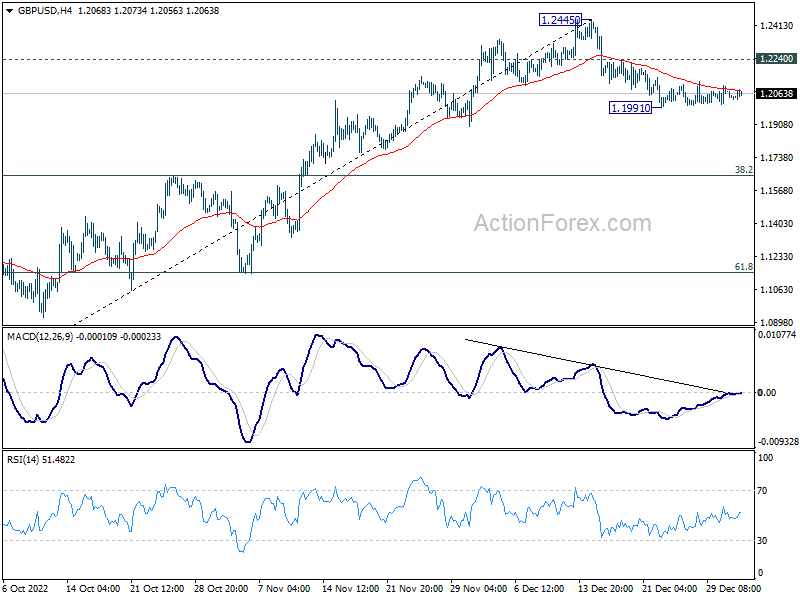Click the 1.22400 horizontal level price tag
This screenshot has height=600, width=800.
(777, 59)
